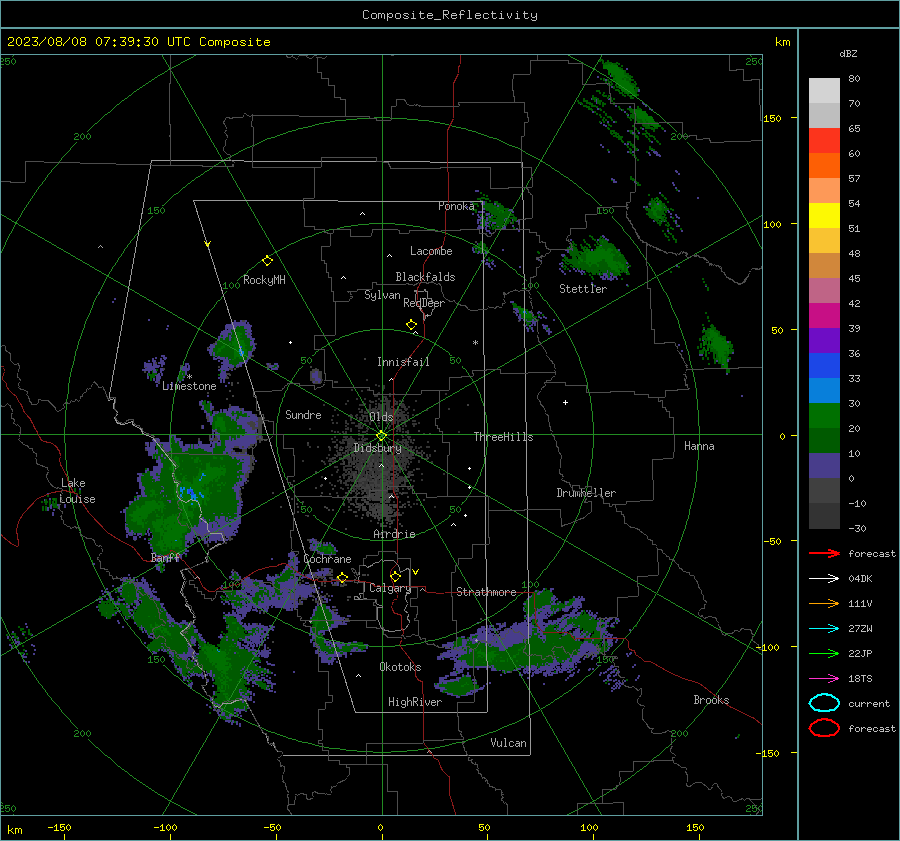Click the RockyMH label
This screenshot has height=841, width=900.
point(264,280)
